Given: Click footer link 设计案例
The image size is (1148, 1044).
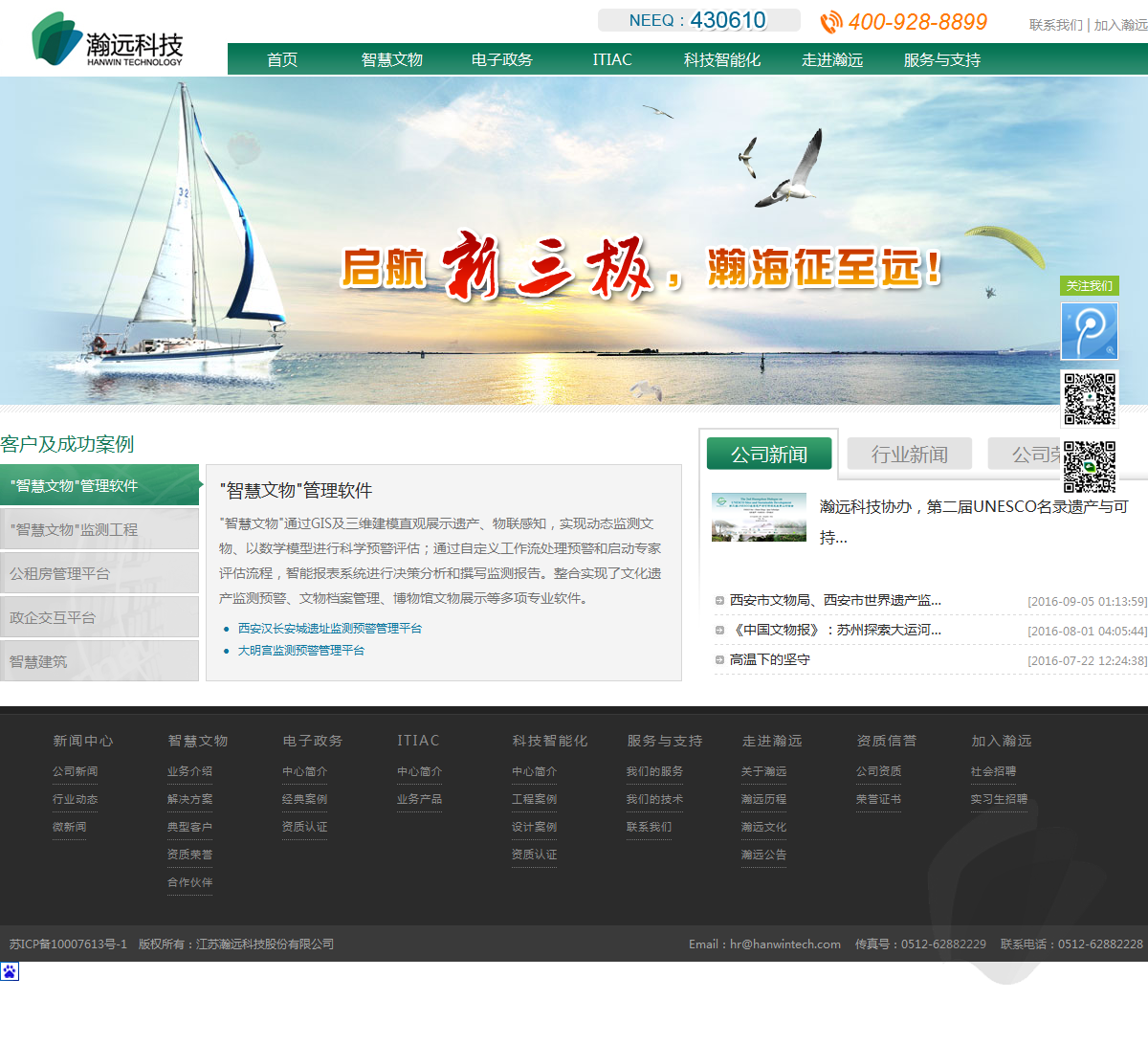Looking at the screenshot, I should pyautogui.click(x=534, y=827).
